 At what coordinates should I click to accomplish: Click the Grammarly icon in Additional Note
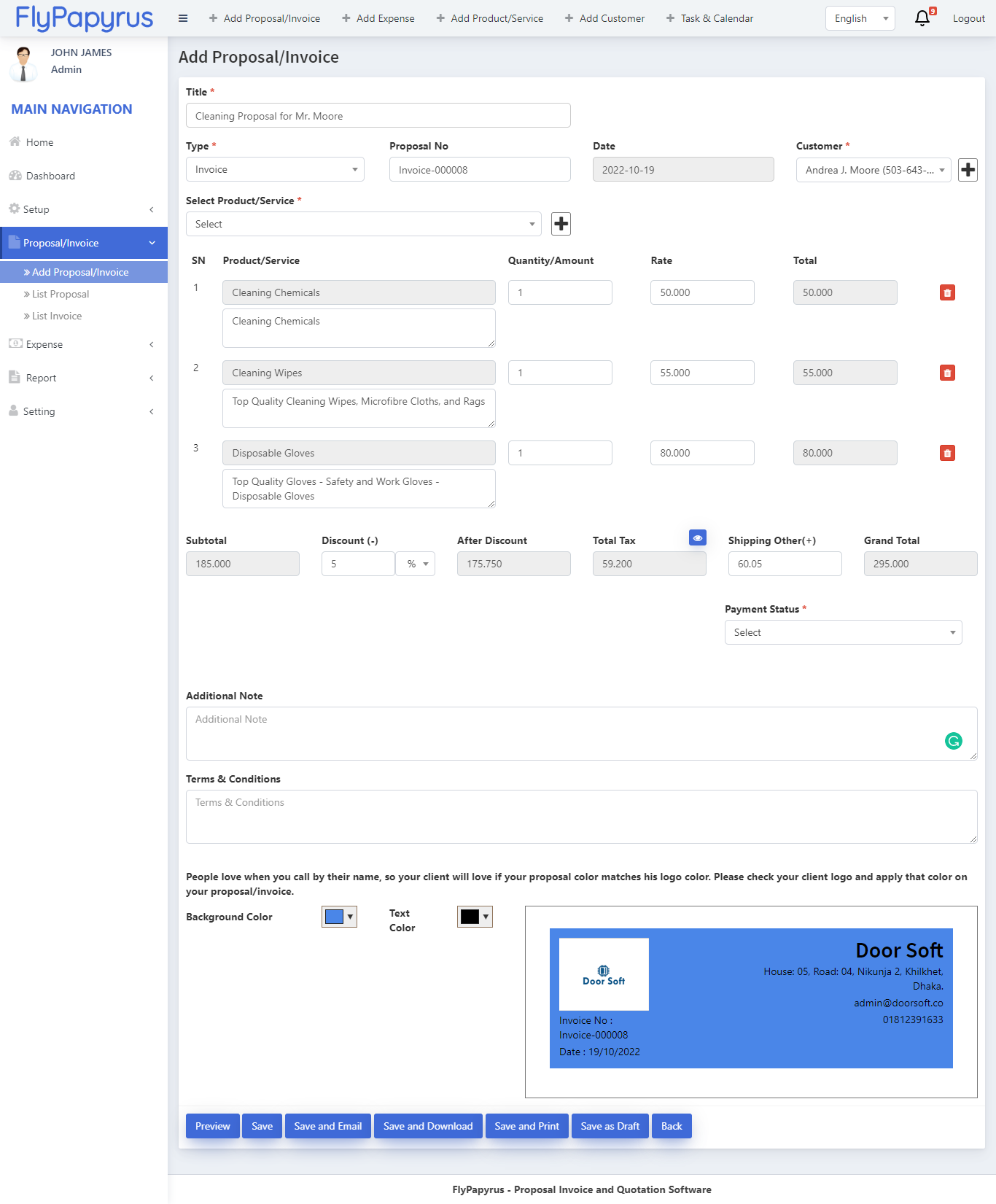point(953,741)
